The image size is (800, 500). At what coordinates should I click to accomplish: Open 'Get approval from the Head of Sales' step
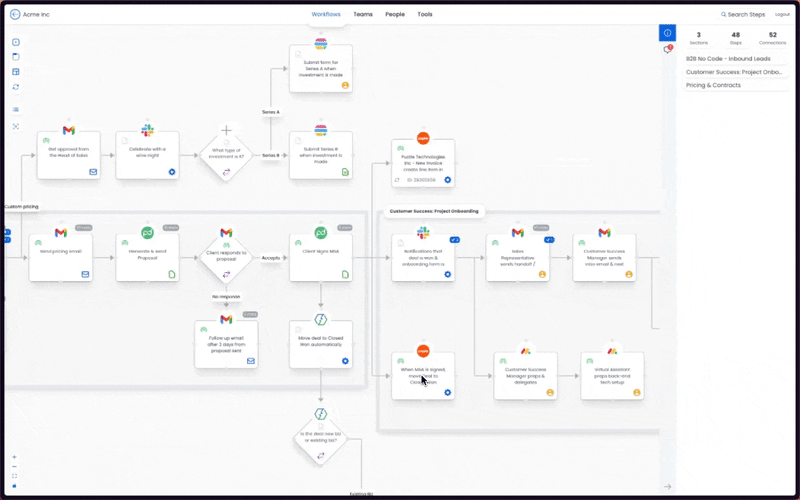click(x=69, y=155)
